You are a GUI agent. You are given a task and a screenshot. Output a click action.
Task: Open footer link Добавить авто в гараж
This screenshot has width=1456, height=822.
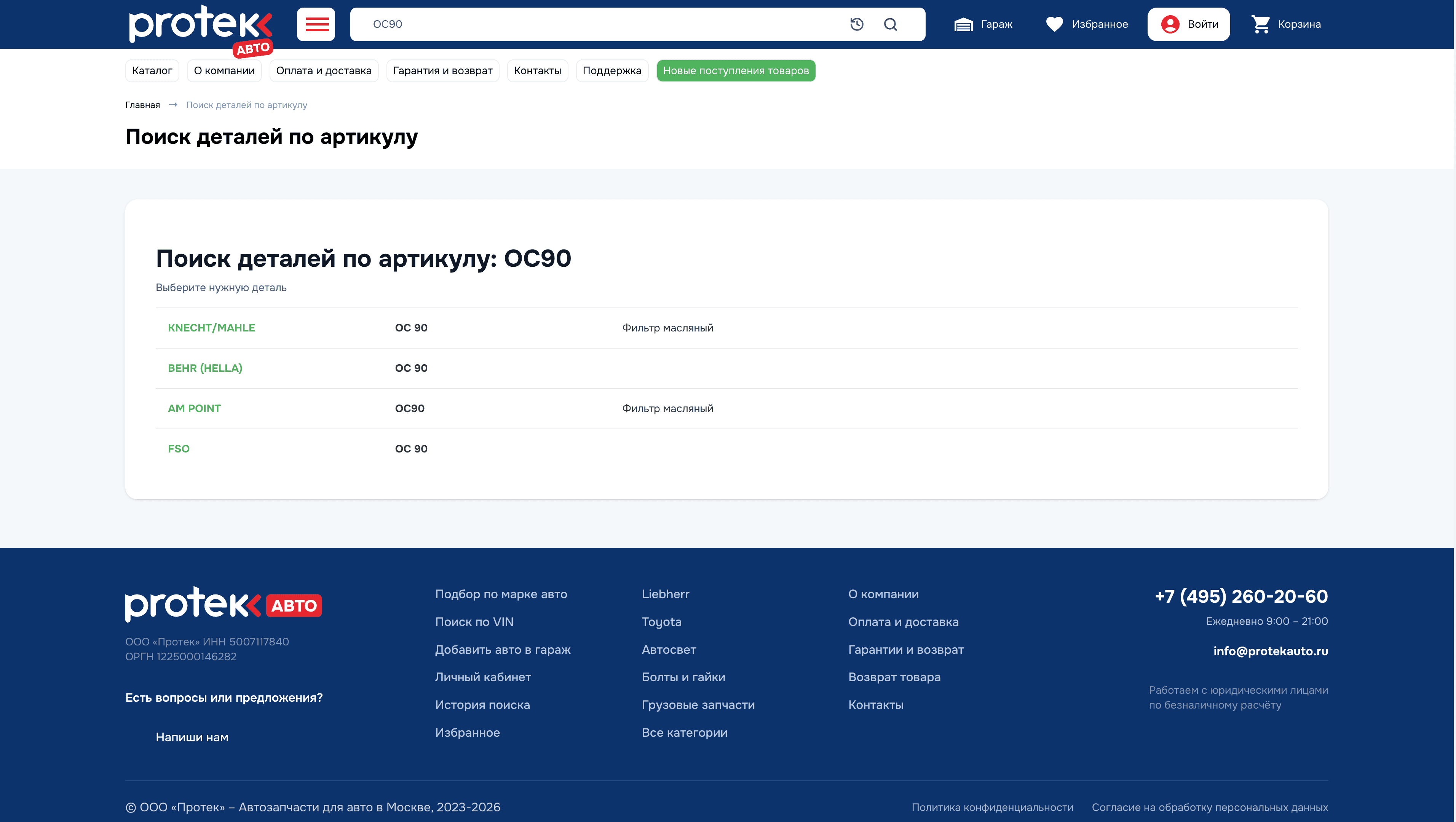[x=503, y=650]
